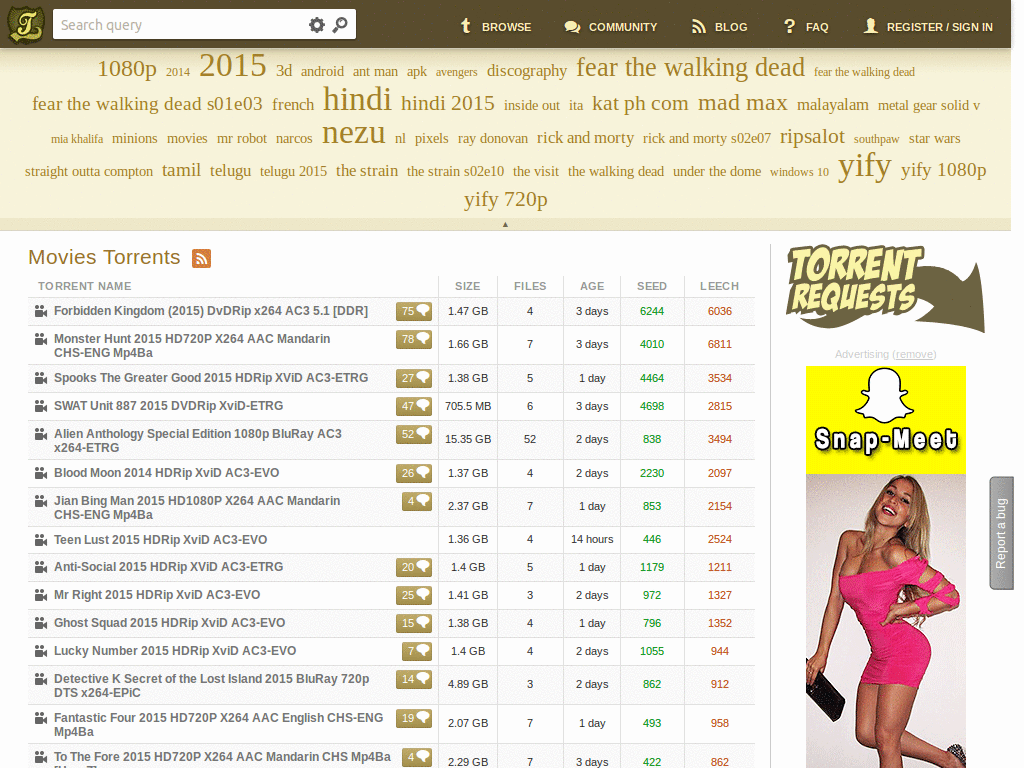The image size is (1024, 768).
Task: Open the telugu 2015 tag
Action: [x=293, y=171]
